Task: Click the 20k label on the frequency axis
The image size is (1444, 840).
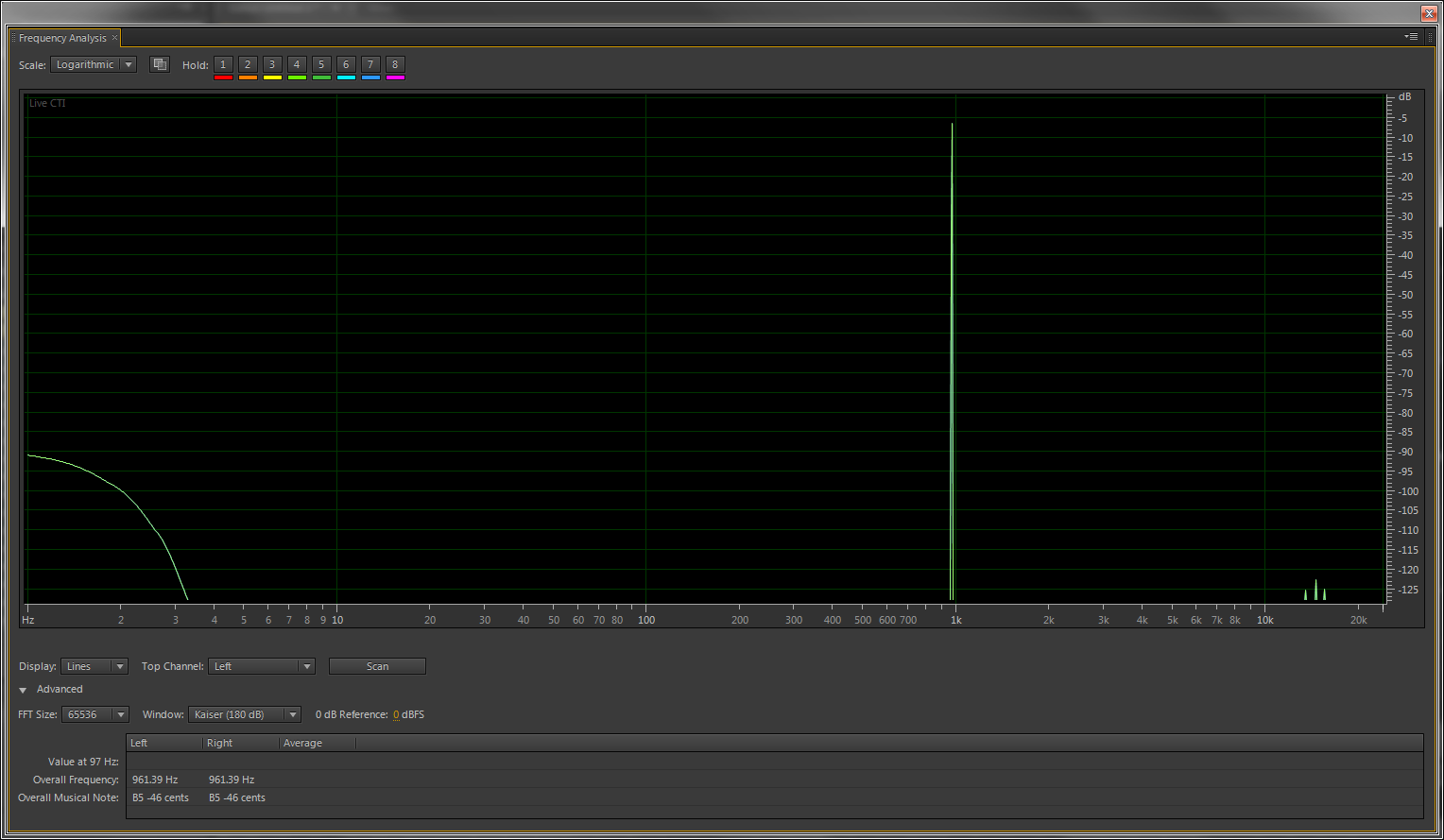Action: (1358, 620)
